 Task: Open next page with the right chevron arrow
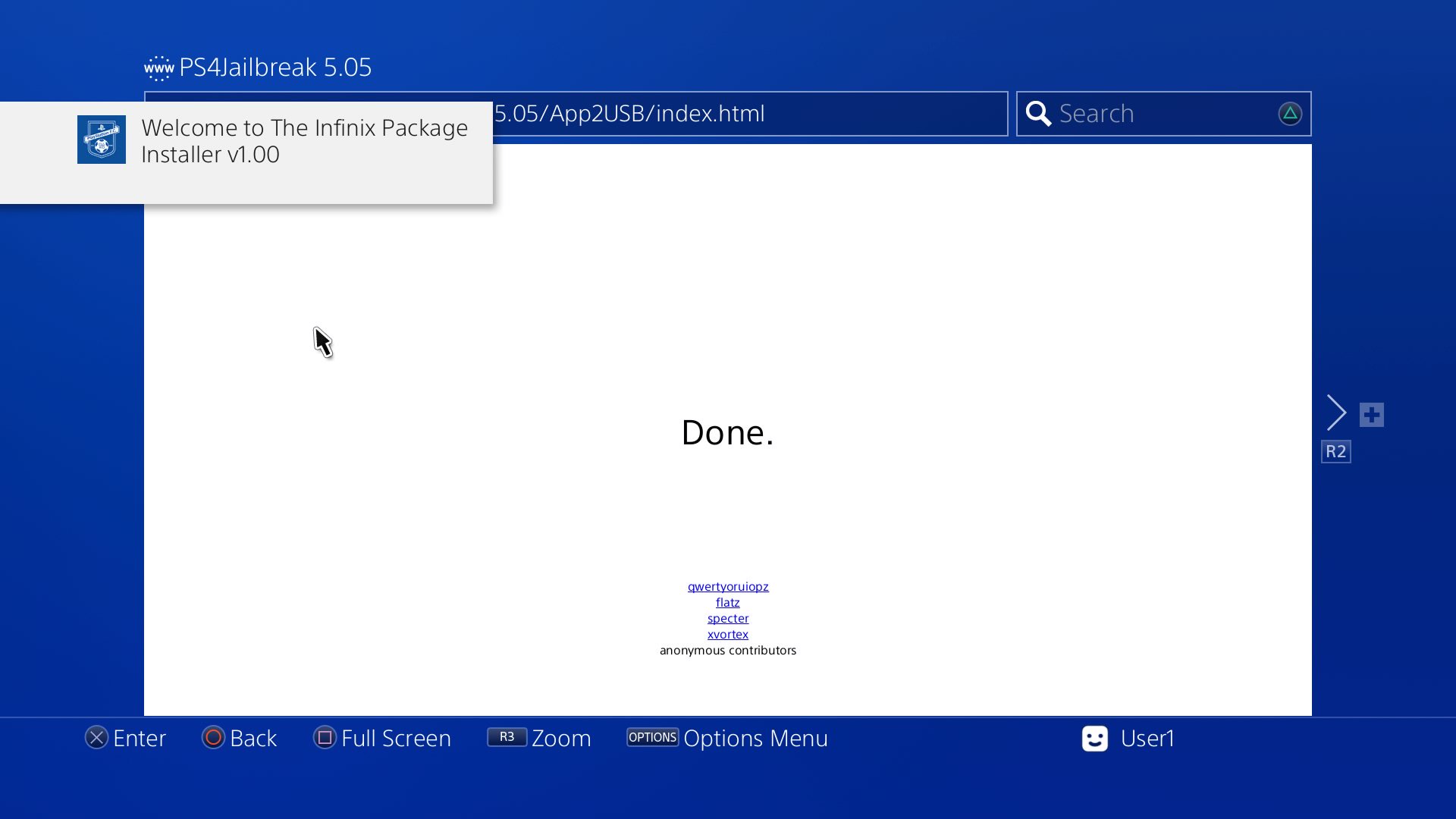[x=1337, y=413]
